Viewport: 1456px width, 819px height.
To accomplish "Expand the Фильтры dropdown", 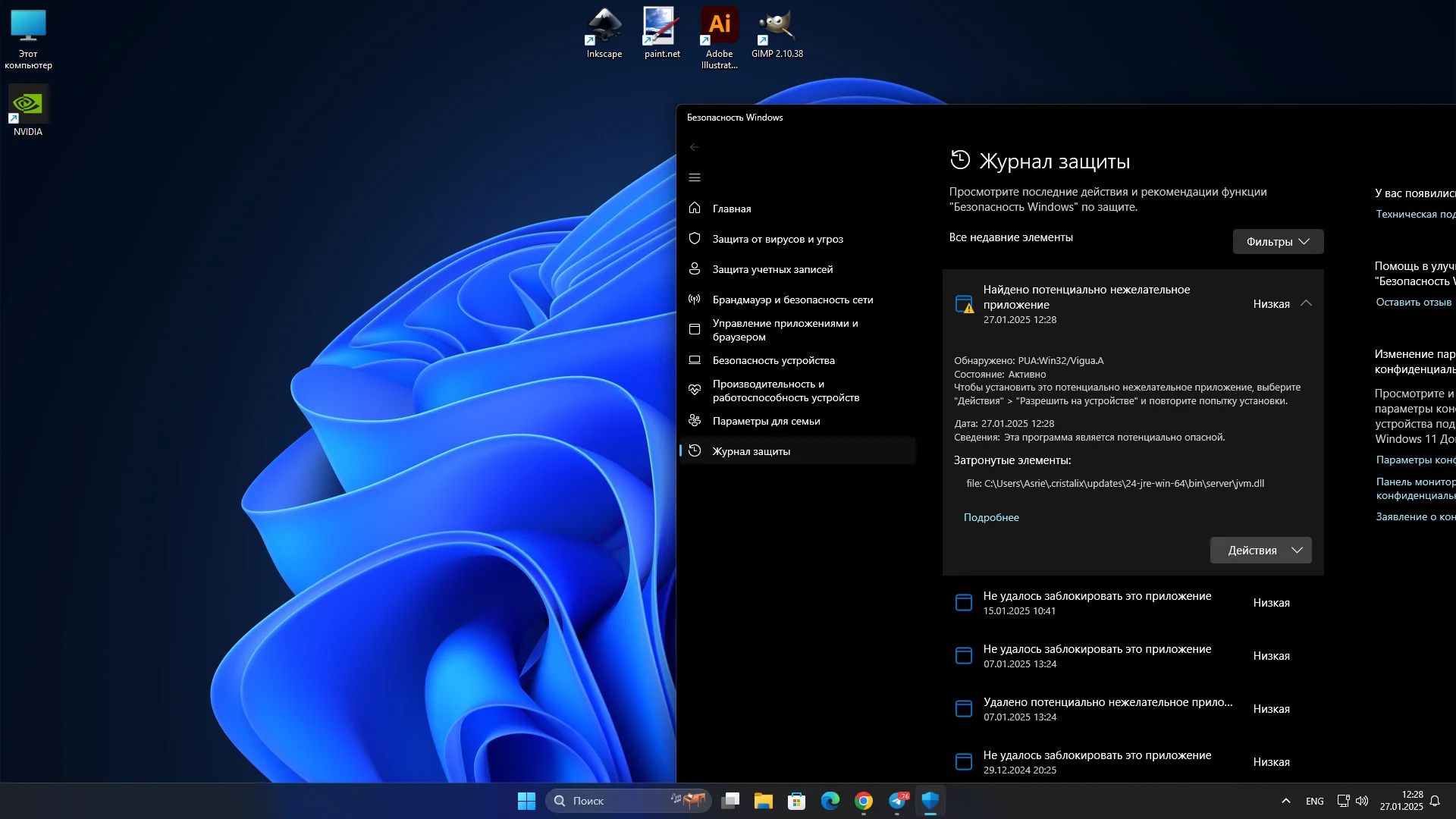I will pyautogui.click(x=1278, y=242).
